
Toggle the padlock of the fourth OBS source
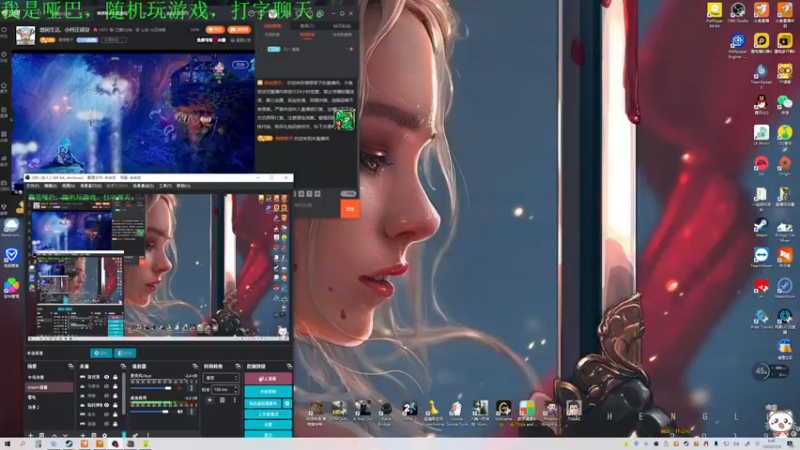[x=115, y=405]
